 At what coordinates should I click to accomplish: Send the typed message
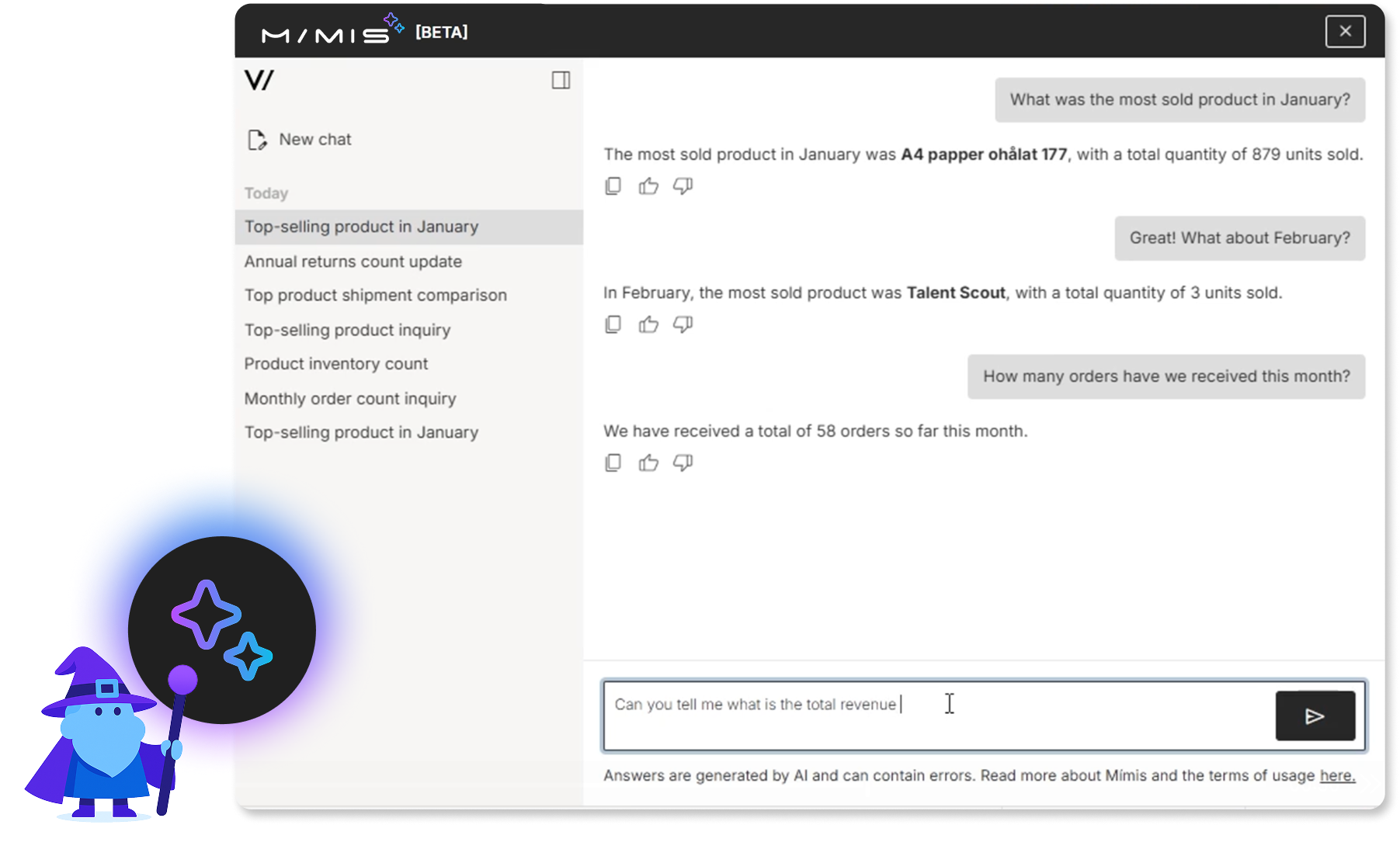click(x=1315, y=716)
